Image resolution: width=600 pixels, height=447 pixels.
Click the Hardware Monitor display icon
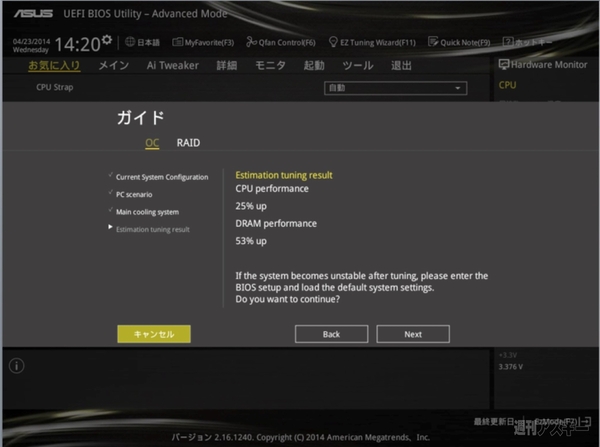[504, 64]
